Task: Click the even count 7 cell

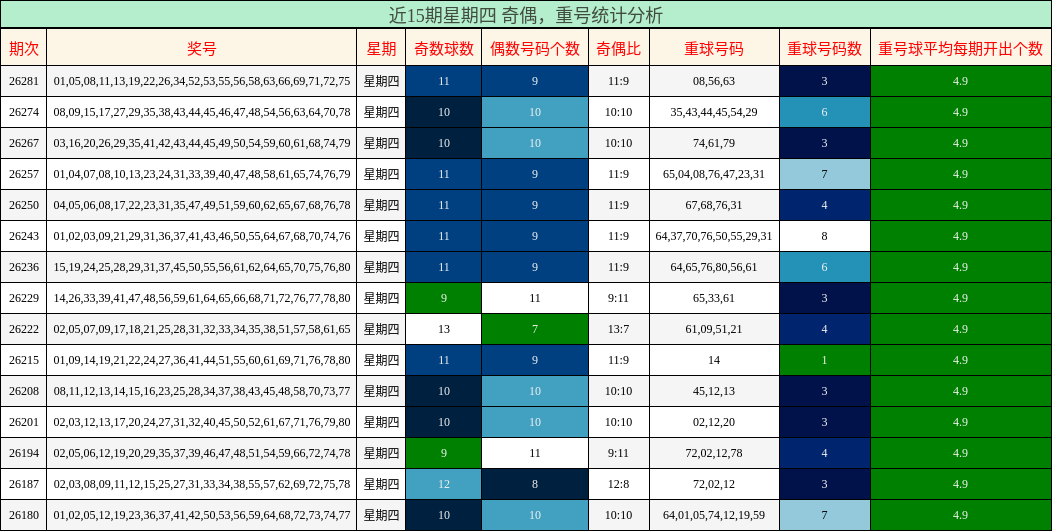Action: [x=535, y=329]
